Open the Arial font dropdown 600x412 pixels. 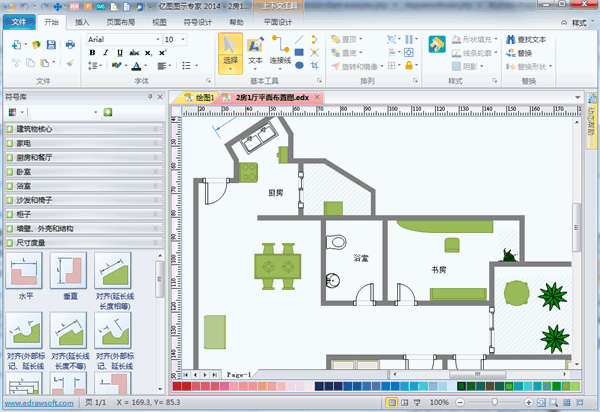tap(158, 39)
